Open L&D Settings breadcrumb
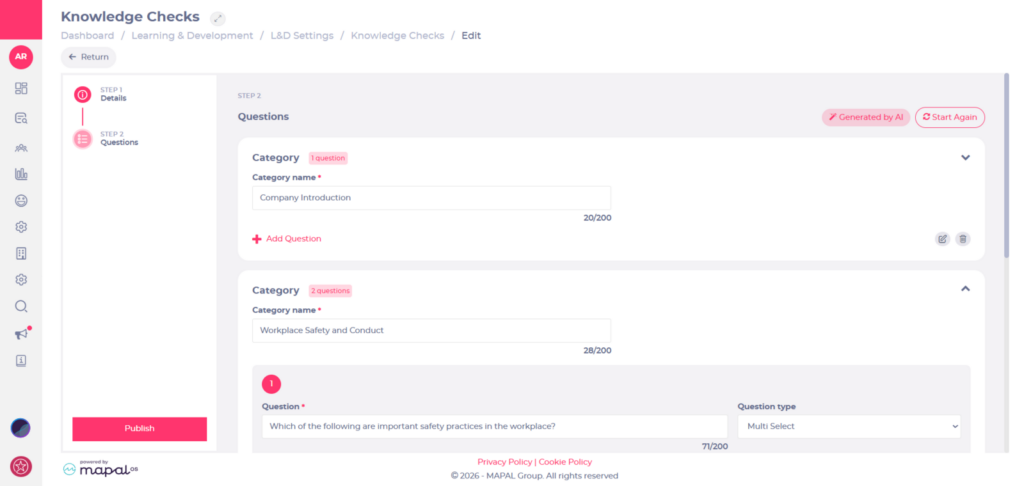1024x486 pixels. (x=304, y=36)
